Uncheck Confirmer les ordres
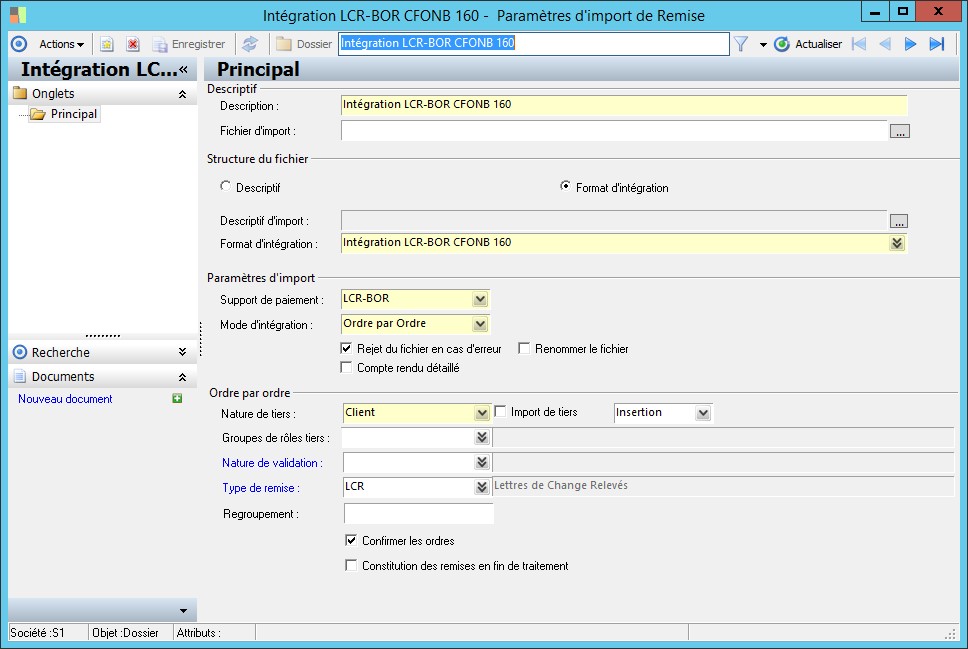 coord(351,541)
